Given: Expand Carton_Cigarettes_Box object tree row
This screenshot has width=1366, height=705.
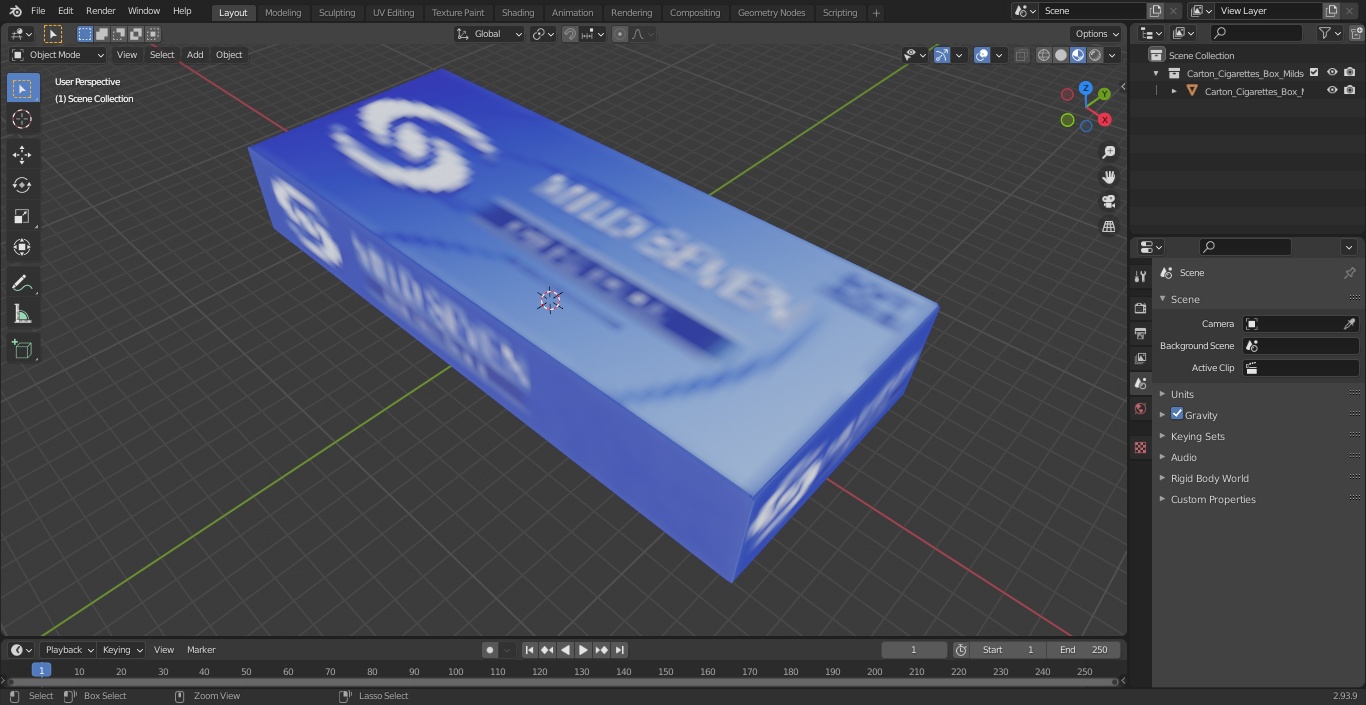Looking at the screenshot, I should click(1174, 91).
